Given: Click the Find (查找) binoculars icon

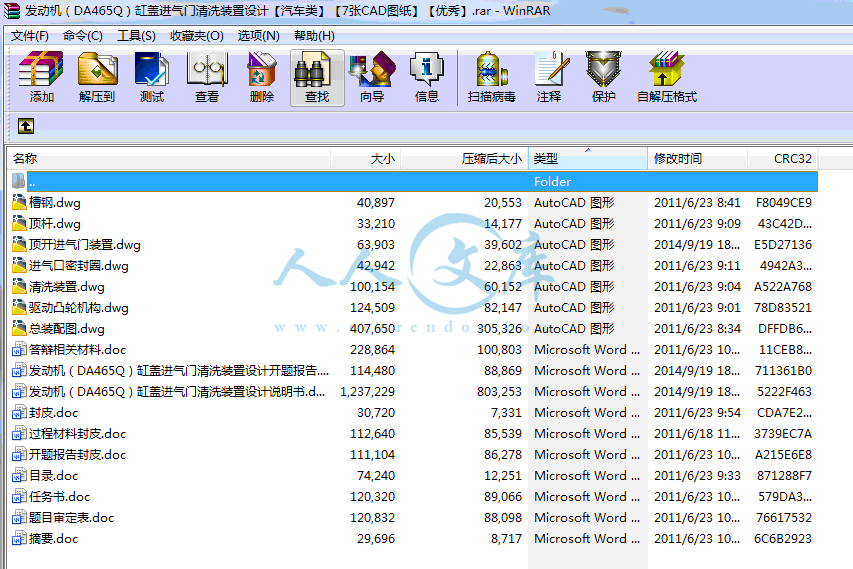Looking at the screenshot, I should tap(313, 69).
